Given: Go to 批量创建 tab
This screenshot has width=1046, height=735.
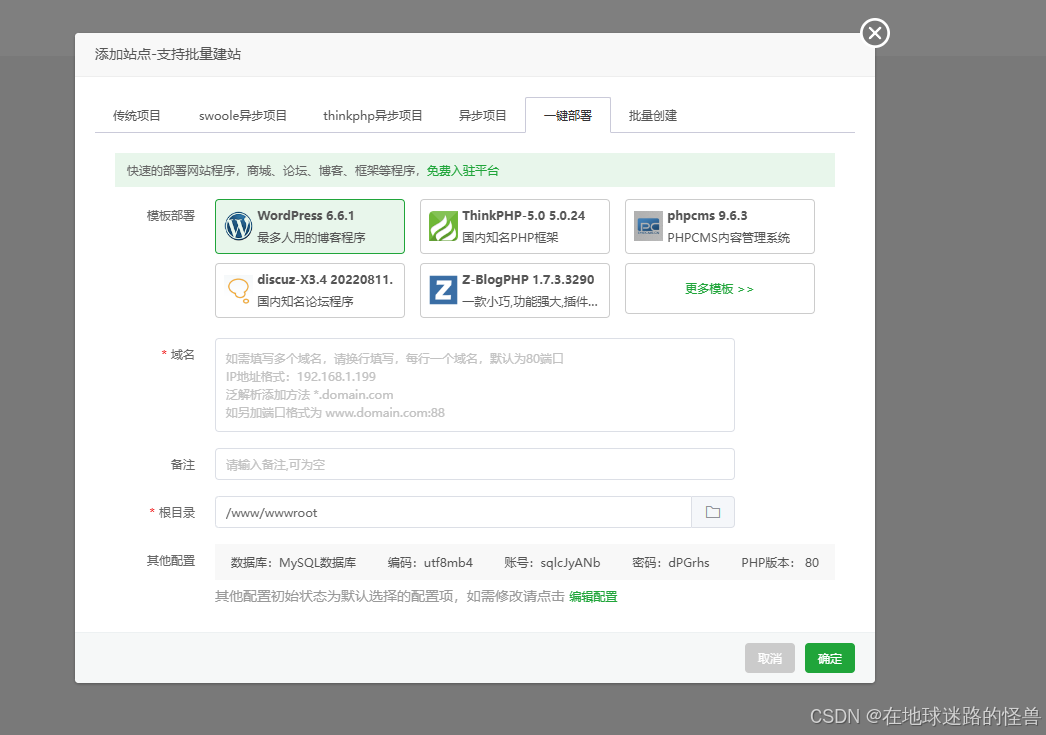Looking at the screenshot, I should tap(652, 115).
